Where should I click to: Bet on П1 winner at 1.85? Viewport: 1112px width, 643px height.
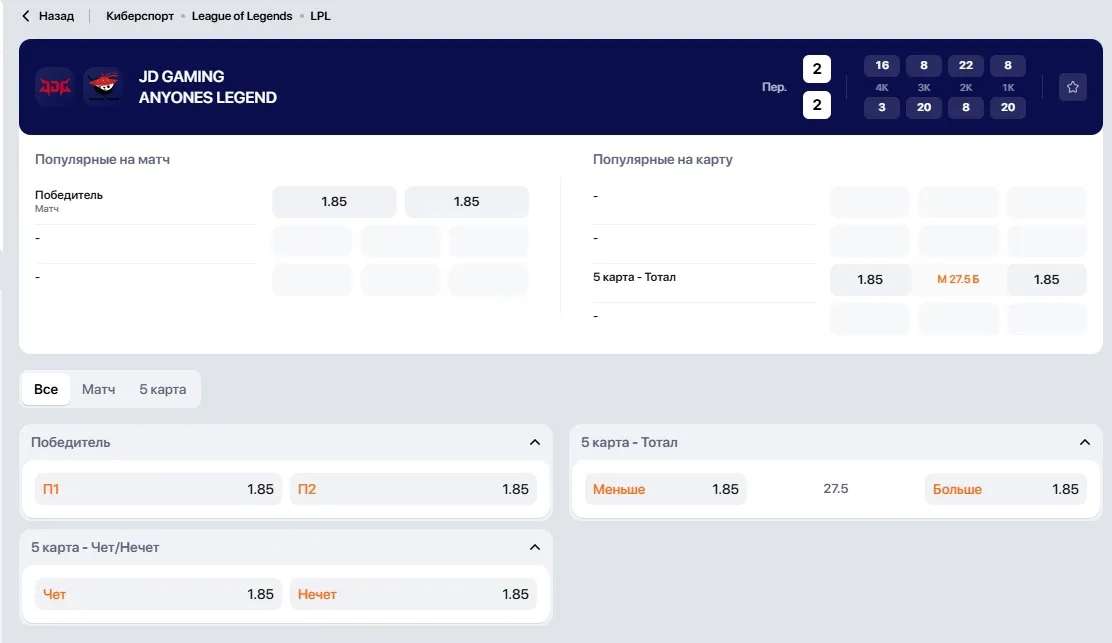(158, 489)
